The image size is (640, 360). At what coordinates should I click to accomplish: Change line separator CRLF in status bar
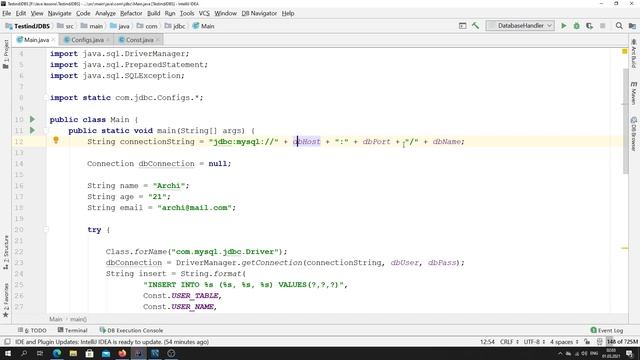tap(509, 342)
